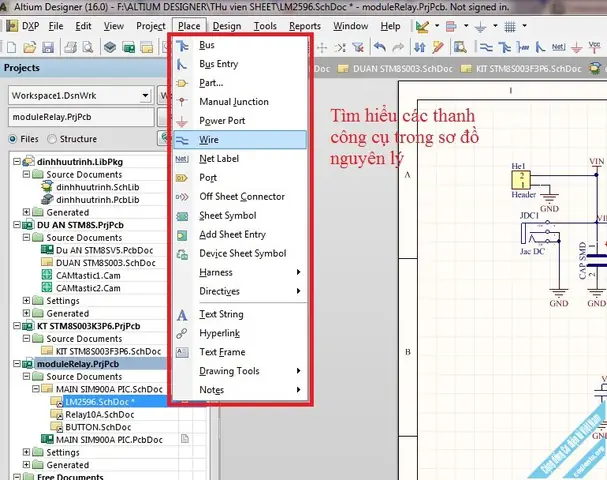Collapse the KT STM8S003K3P6.PrjPcb project node
This screenshot has width=607, height=480.
pyautogui.click(x=17, y=326)
